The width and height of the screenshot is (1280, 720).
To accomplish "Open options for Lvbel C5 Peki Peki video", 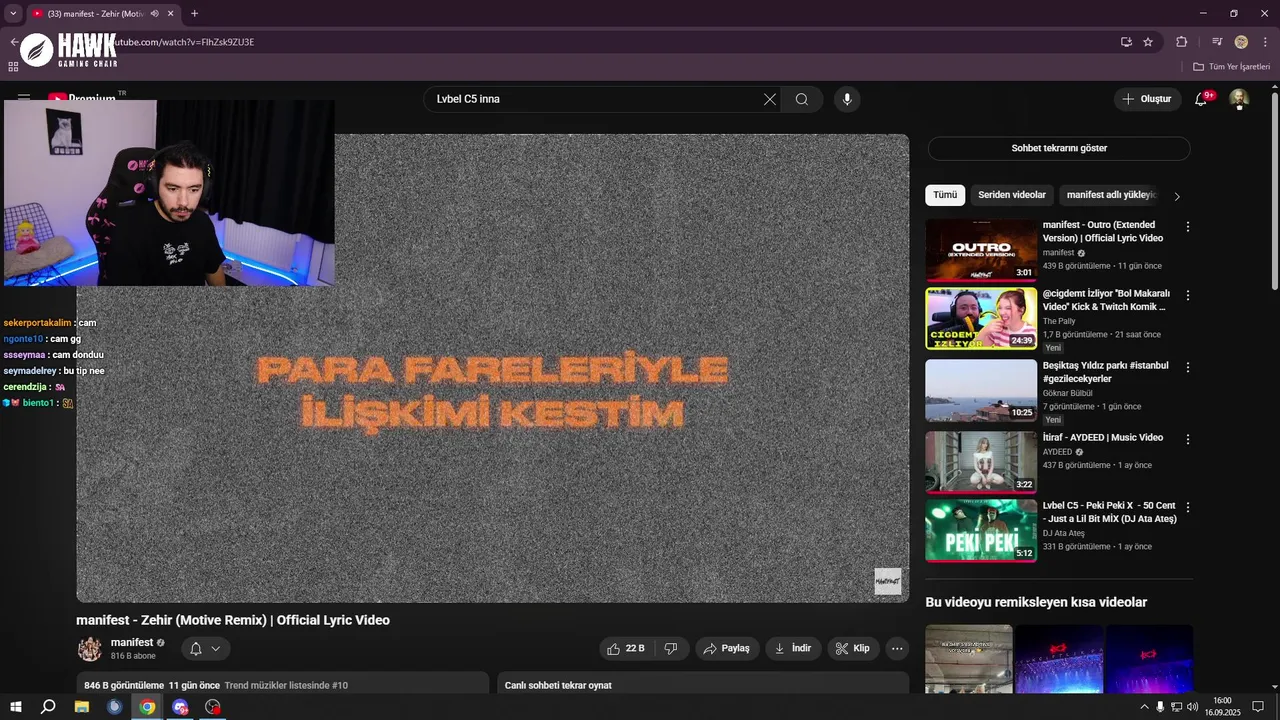I will (x=1188, y=507).
